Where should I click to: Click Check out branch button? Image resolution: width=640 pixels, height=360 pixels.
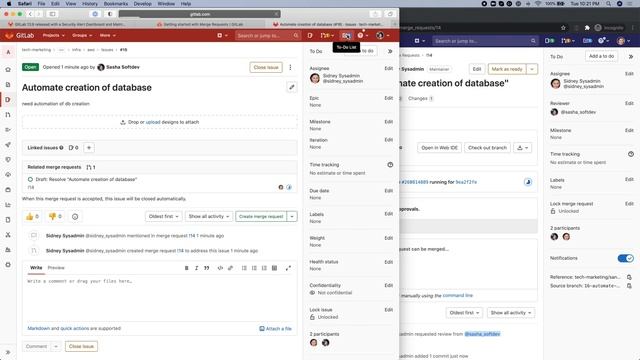pos(487,148)
